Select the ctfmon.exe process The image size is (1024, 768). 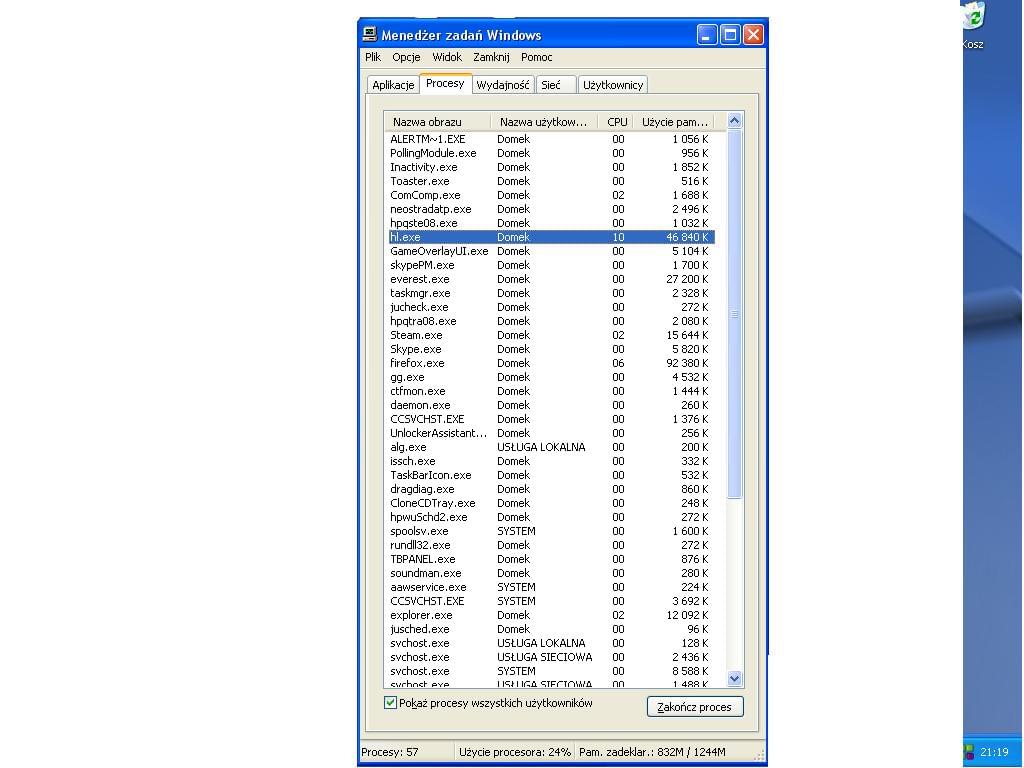coord(552,391)
